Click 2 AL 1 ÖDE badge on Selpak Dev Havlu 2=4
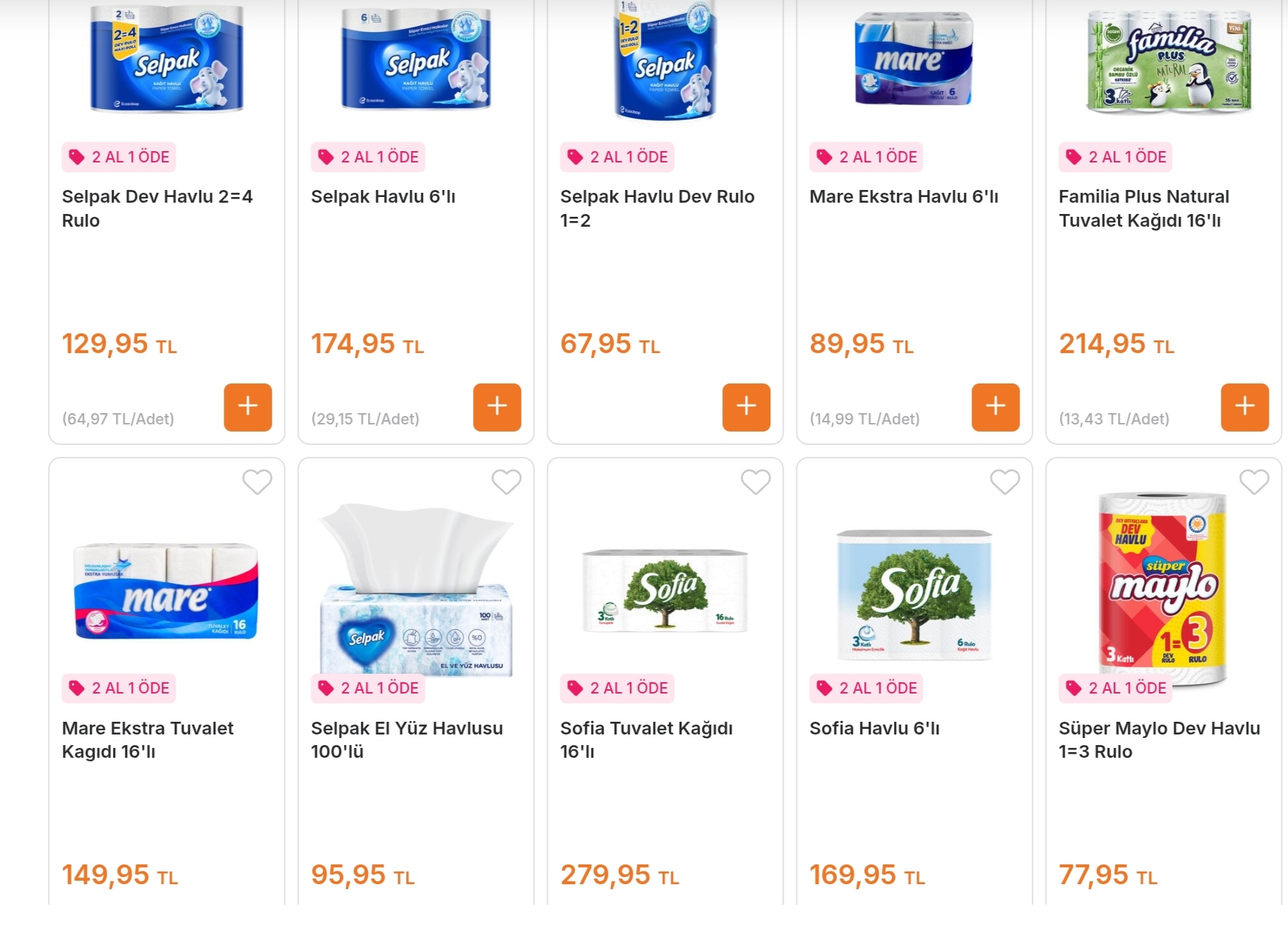 (119, 157)
